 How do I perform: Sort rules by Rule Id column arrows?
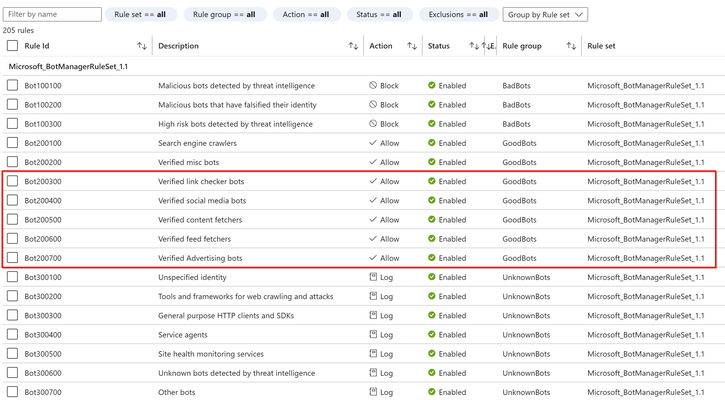pyautogui.click(x=142, y=46)
